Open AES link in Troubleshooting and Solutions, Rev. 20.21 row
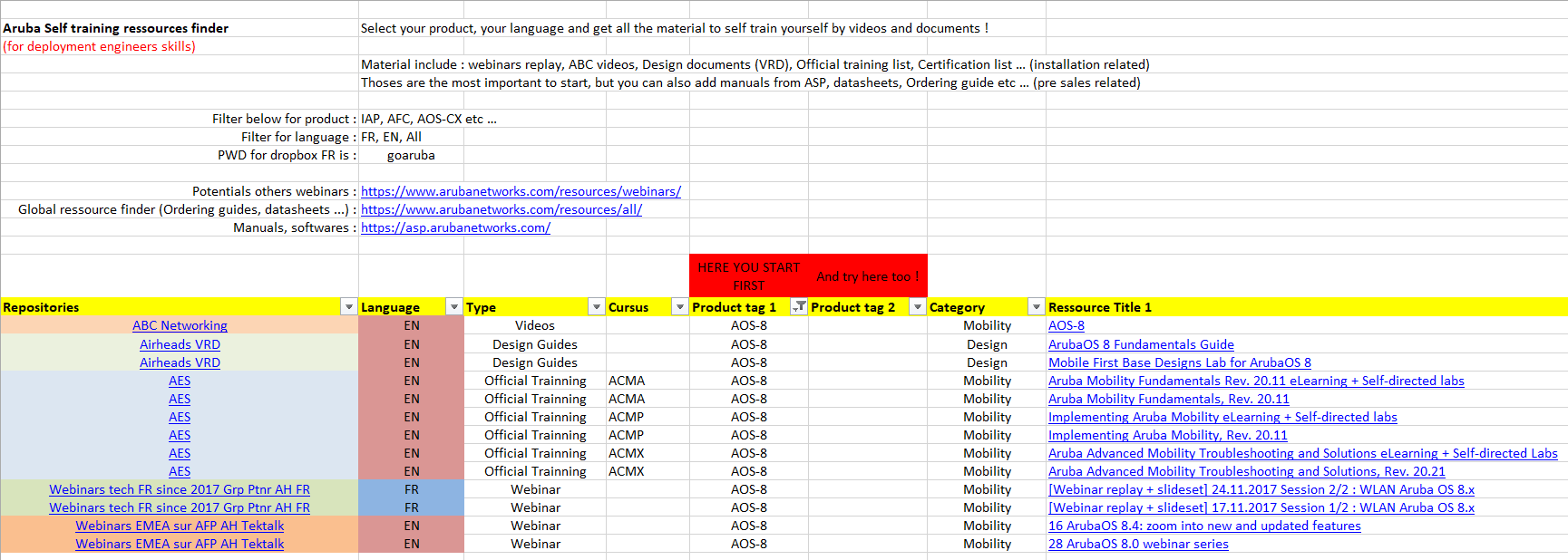The image size is (1568, 560). pos(180,471)
